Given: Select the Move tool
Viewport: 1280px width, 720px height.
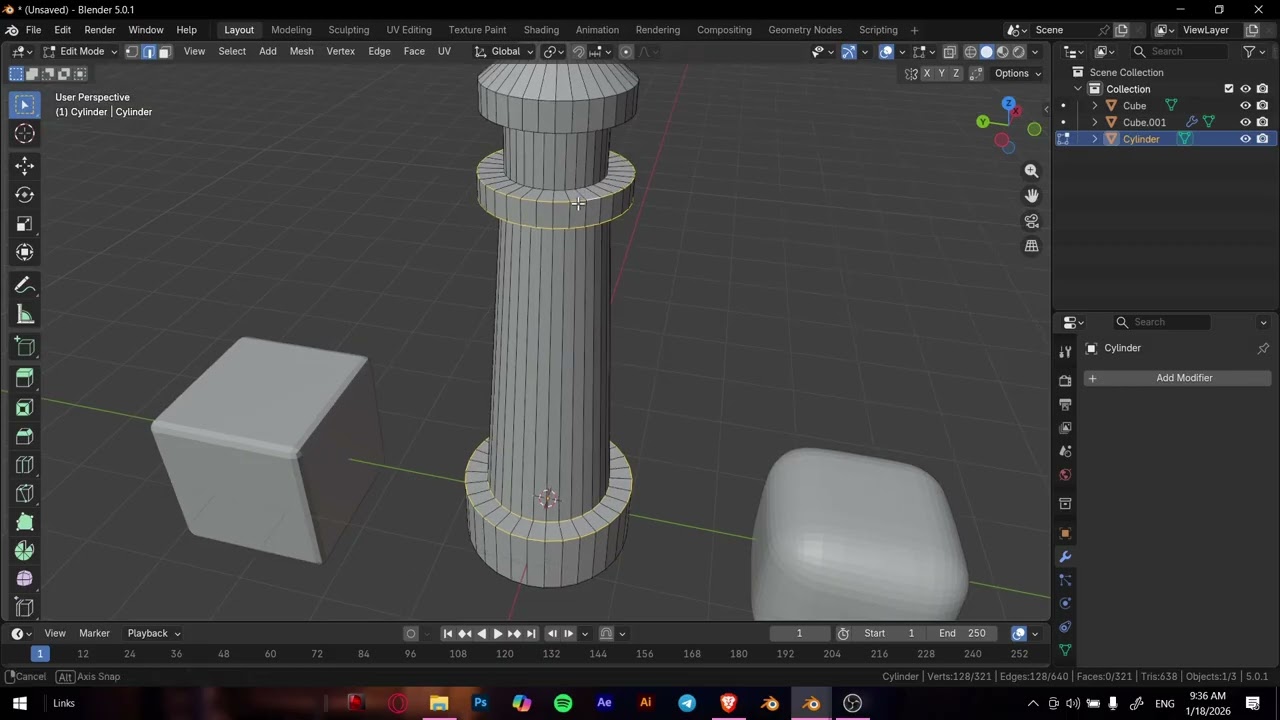Looking at the screenshot, I should point(25,166).
